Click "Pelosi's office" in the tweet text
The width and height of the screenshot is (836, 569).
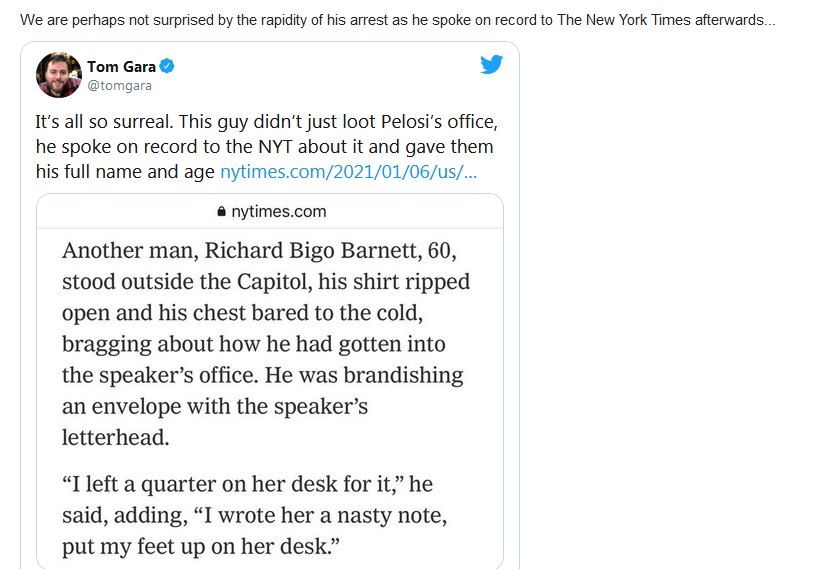click(x=439, y=122)
